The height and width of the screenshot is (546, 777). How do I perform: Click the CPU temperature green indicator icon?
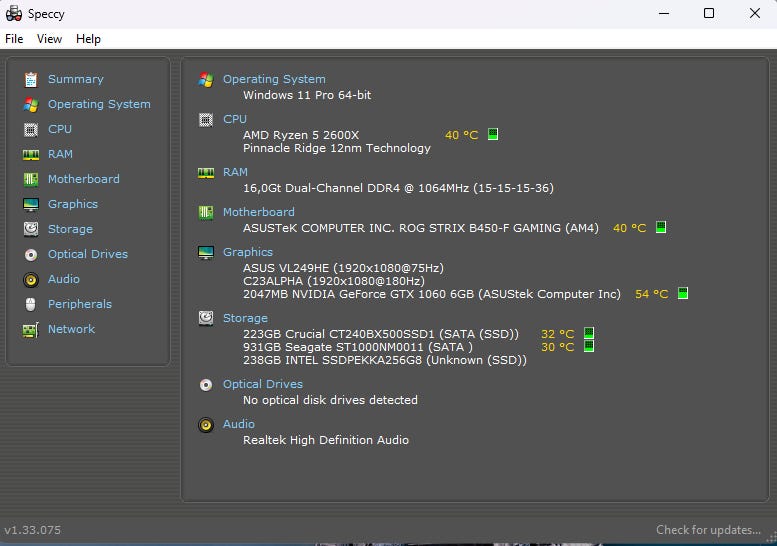pyautogui.click(x=493, y=134)
